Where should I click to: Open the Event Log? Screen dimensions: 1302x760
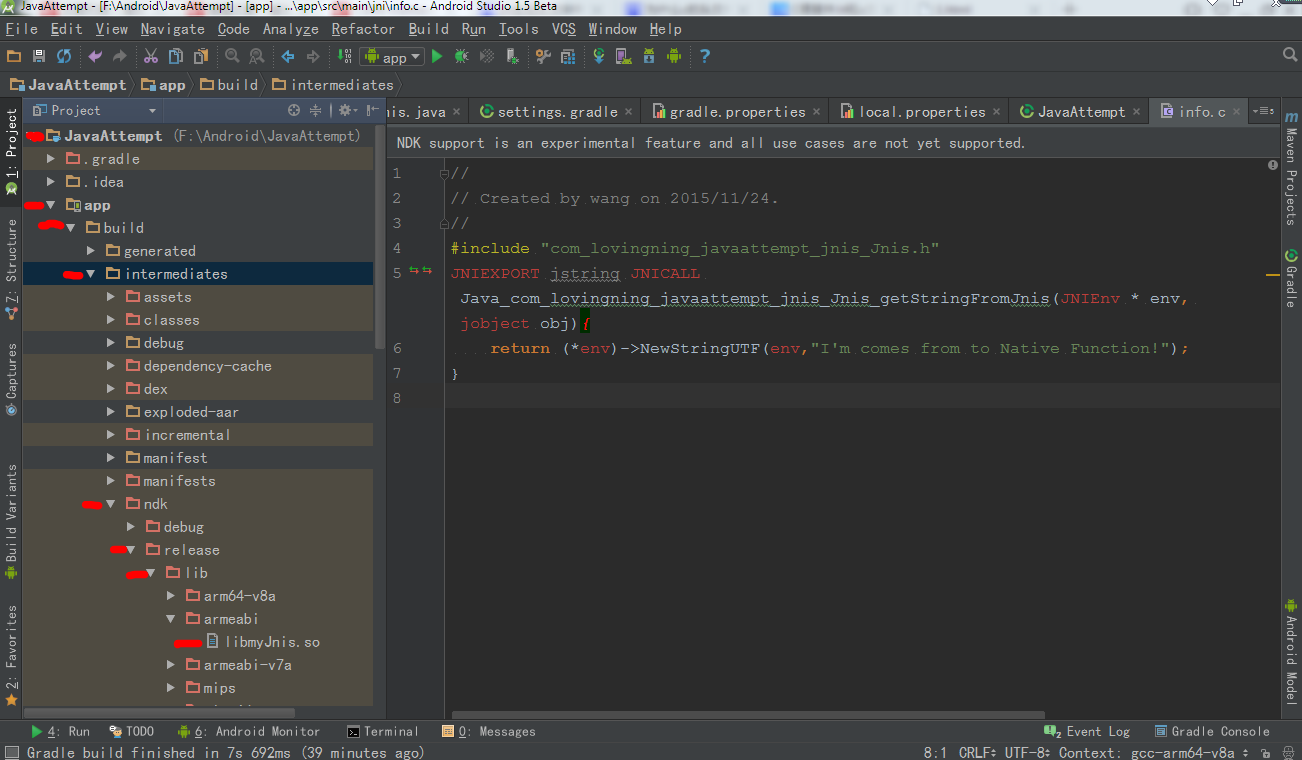pos(1087,731)
